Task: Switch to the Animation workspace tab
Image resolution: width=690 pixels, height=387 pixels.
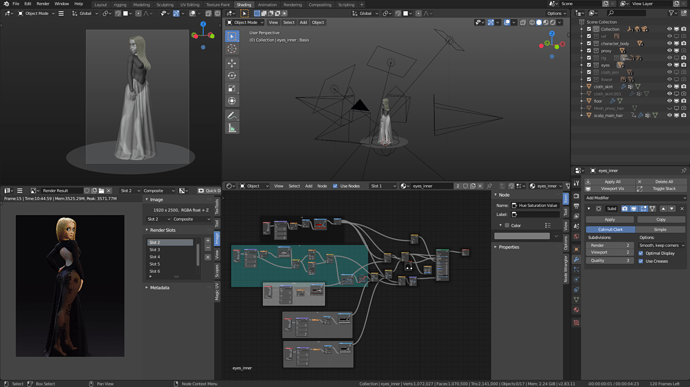Action: coord(267,4)
